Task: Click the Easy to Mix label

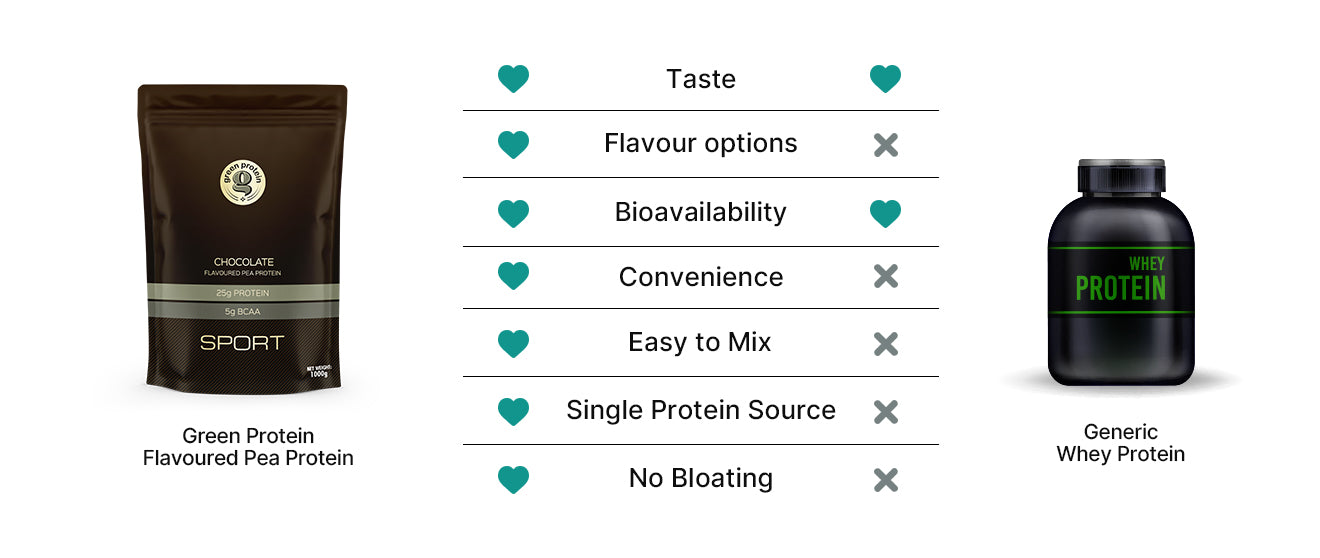Action: click(700, 343)
